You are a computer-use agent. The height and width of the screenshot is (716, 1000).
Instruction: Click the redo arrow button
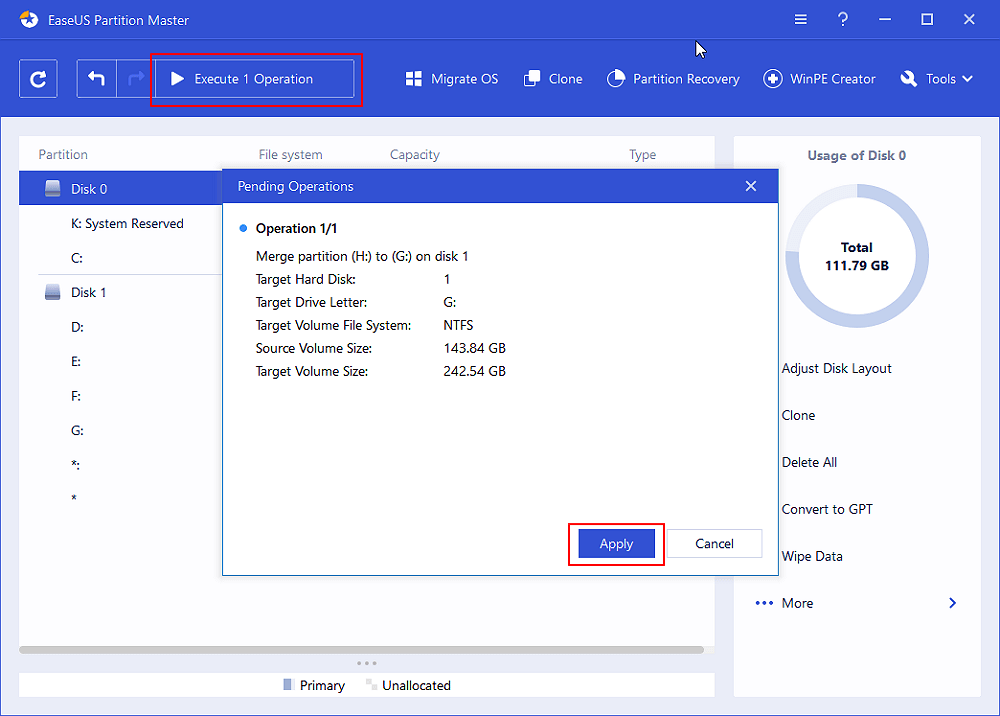(135, 79)
